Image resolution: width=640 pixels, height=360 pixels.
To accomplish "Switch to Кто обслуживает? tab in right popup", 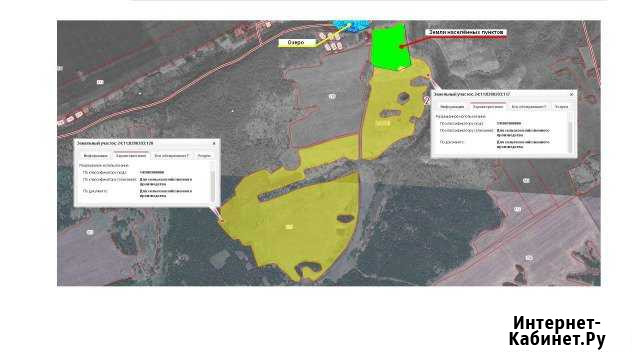I will coord(529,107).
